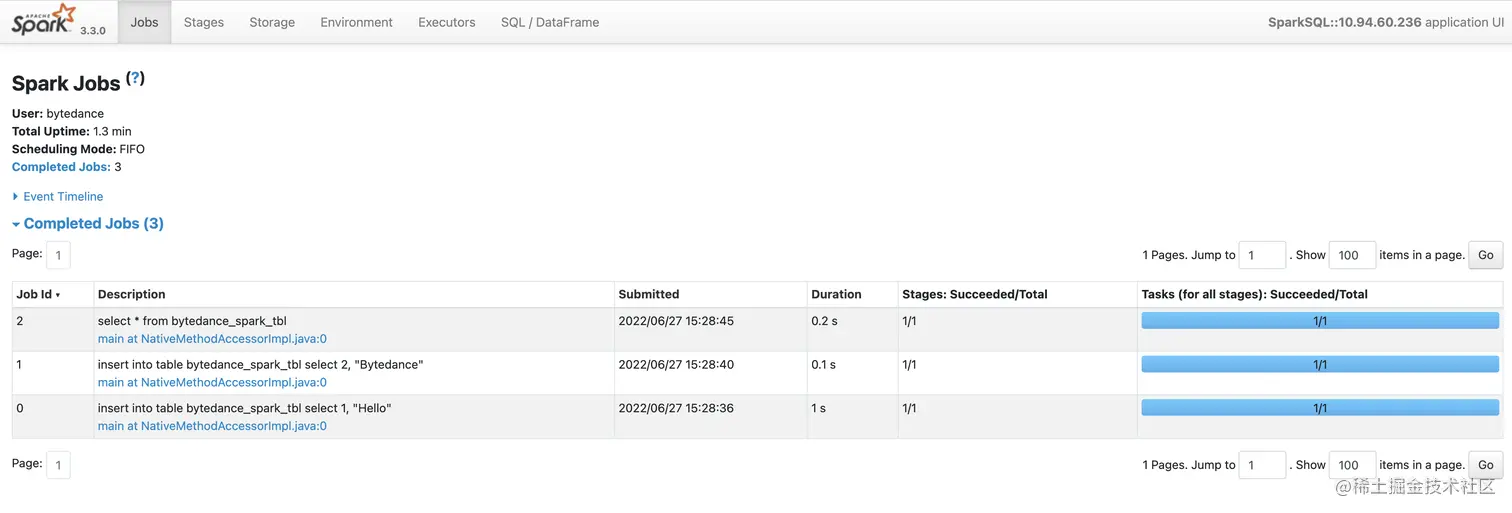The height and width of the screenshot is (513, 1512).
Task: Open job 2 main at NativeMethodAccessorImpl link
Action: [212, 339]
